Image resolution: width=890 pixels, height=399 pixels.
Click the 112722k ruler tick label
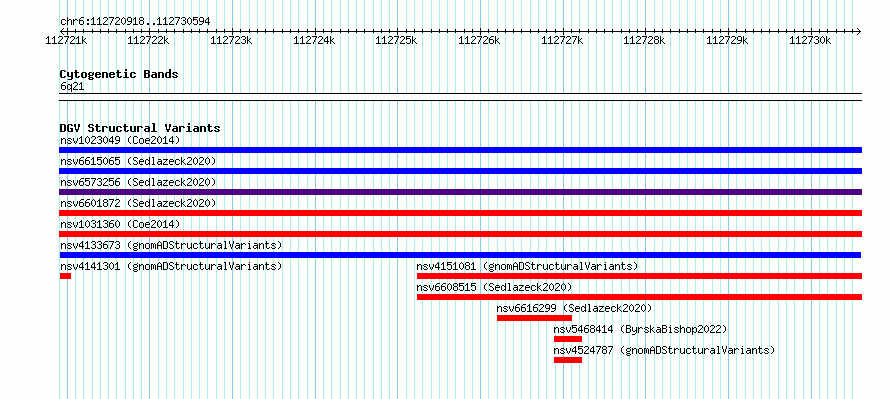pos(148,40)
